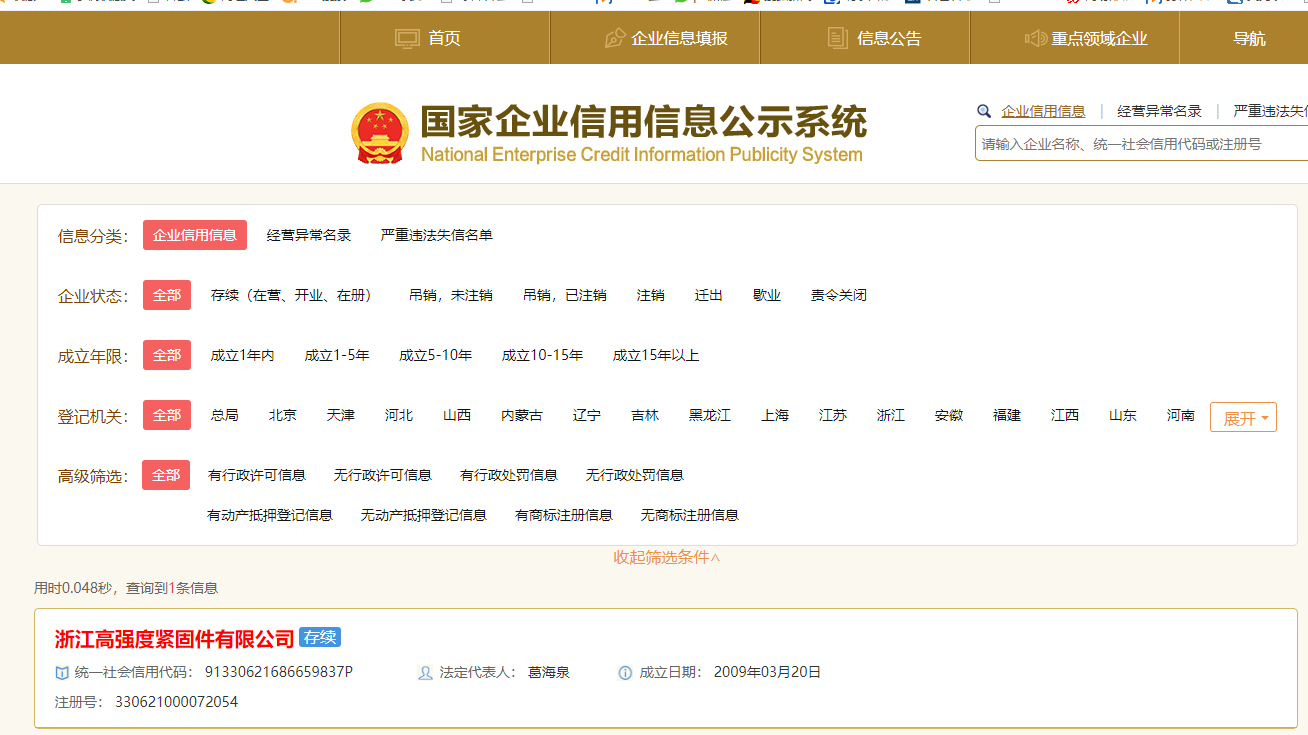Choose 企业信用信息 under 信息分类
This screenshot has width=1308, height=735.
[x=195, y=235]
